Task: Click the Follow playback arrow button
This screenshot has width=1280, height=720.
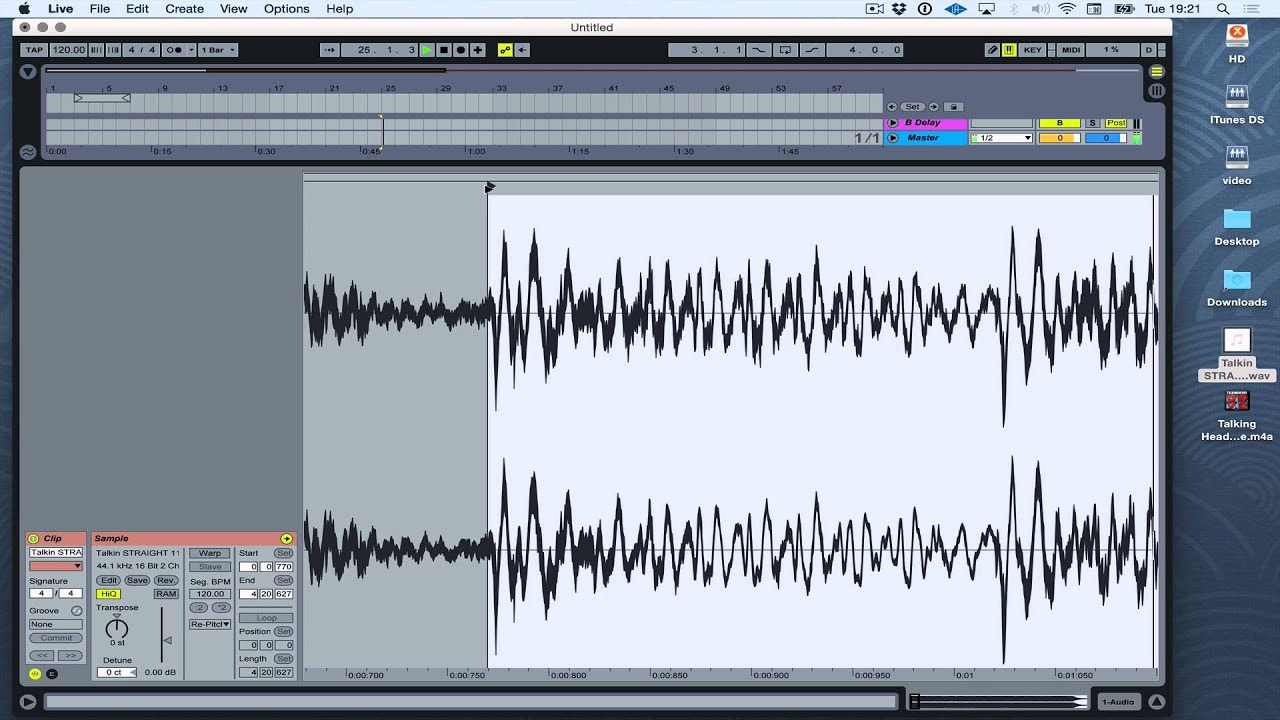Action: 329,50
